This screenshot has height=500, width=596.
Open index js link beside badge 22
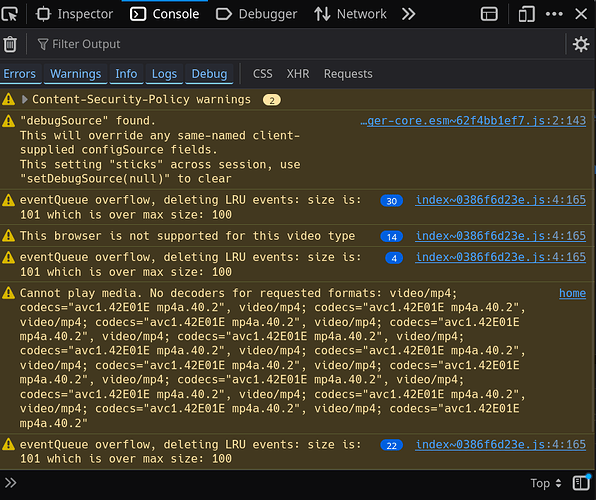coord(501,444)
